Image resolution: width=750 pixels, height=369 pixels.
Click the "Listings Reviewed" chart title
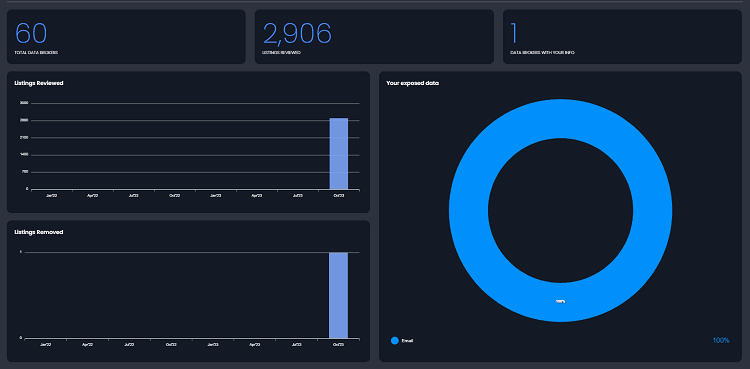[x=39, y=83]
